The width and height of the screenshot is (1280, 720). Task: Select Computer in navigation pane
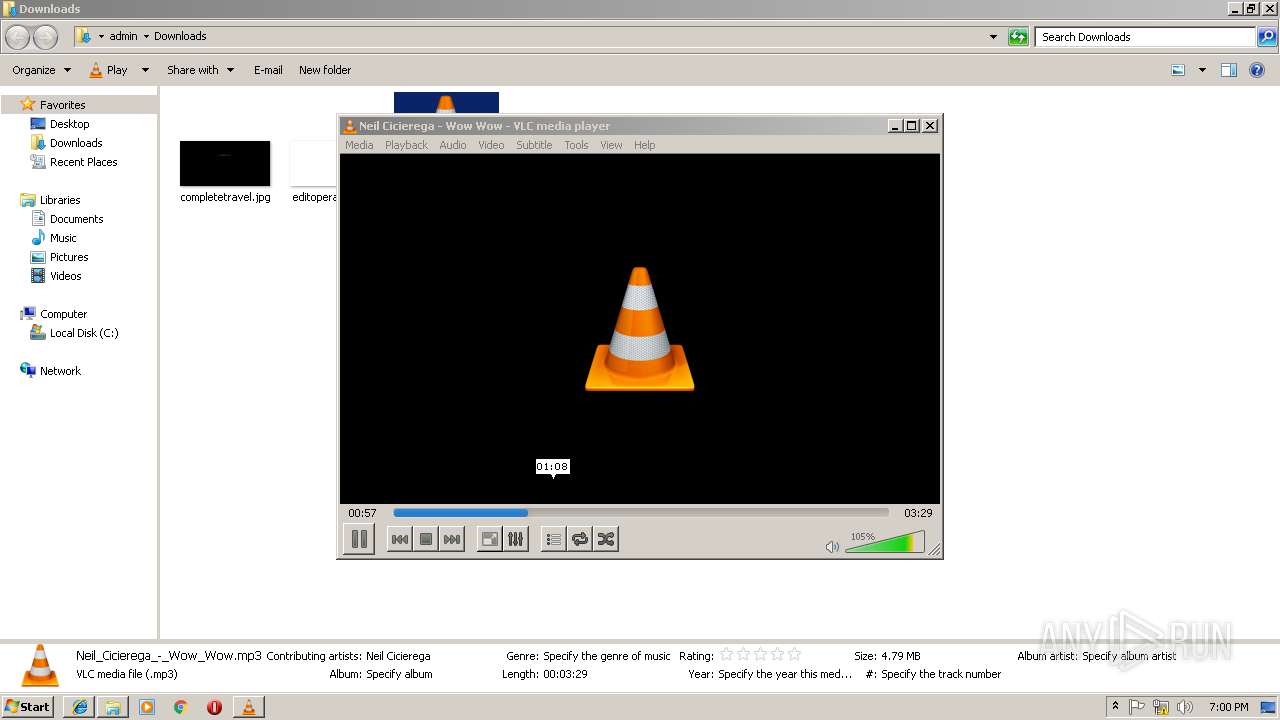pos(63,314)
